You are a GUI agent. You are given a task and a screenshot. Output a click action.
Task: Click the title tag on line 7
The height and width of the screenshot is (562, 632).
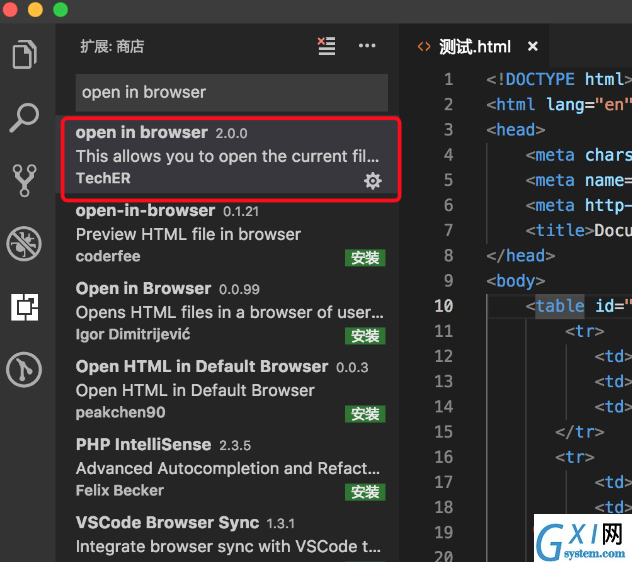[560, 230]
